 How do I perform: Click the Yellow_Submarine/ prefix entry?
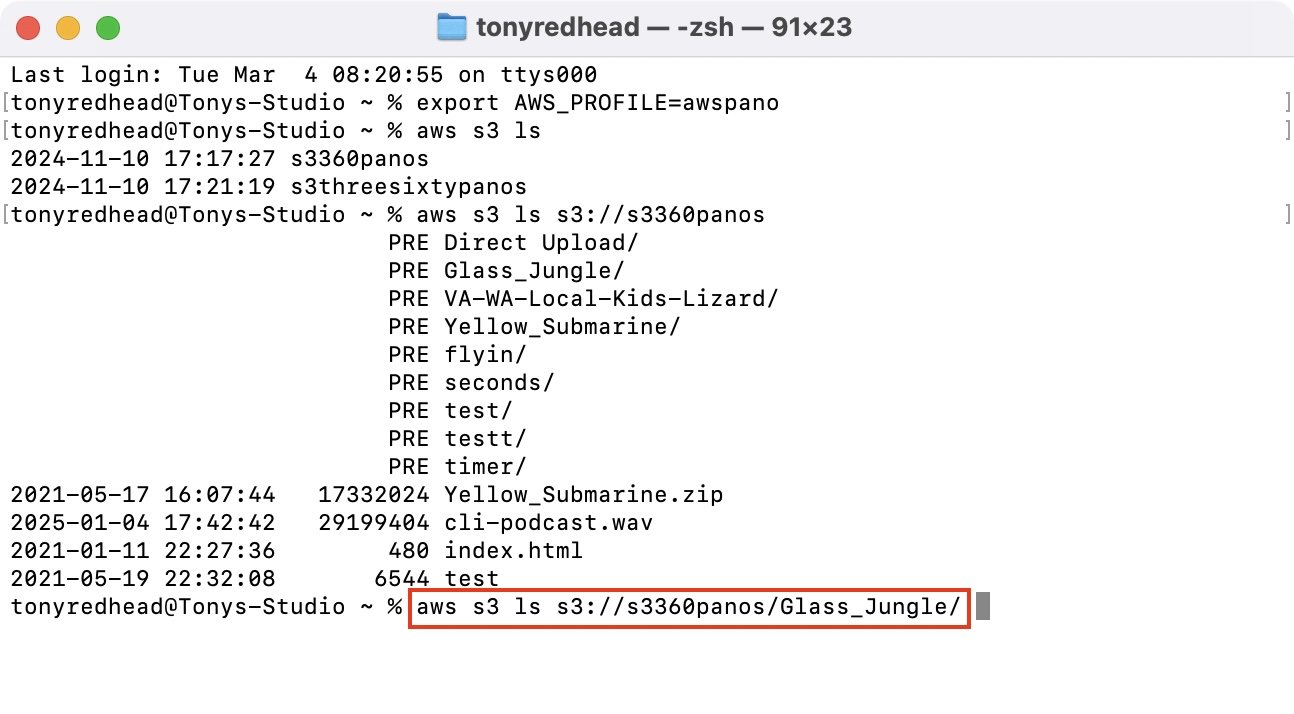tap(562, 326)
